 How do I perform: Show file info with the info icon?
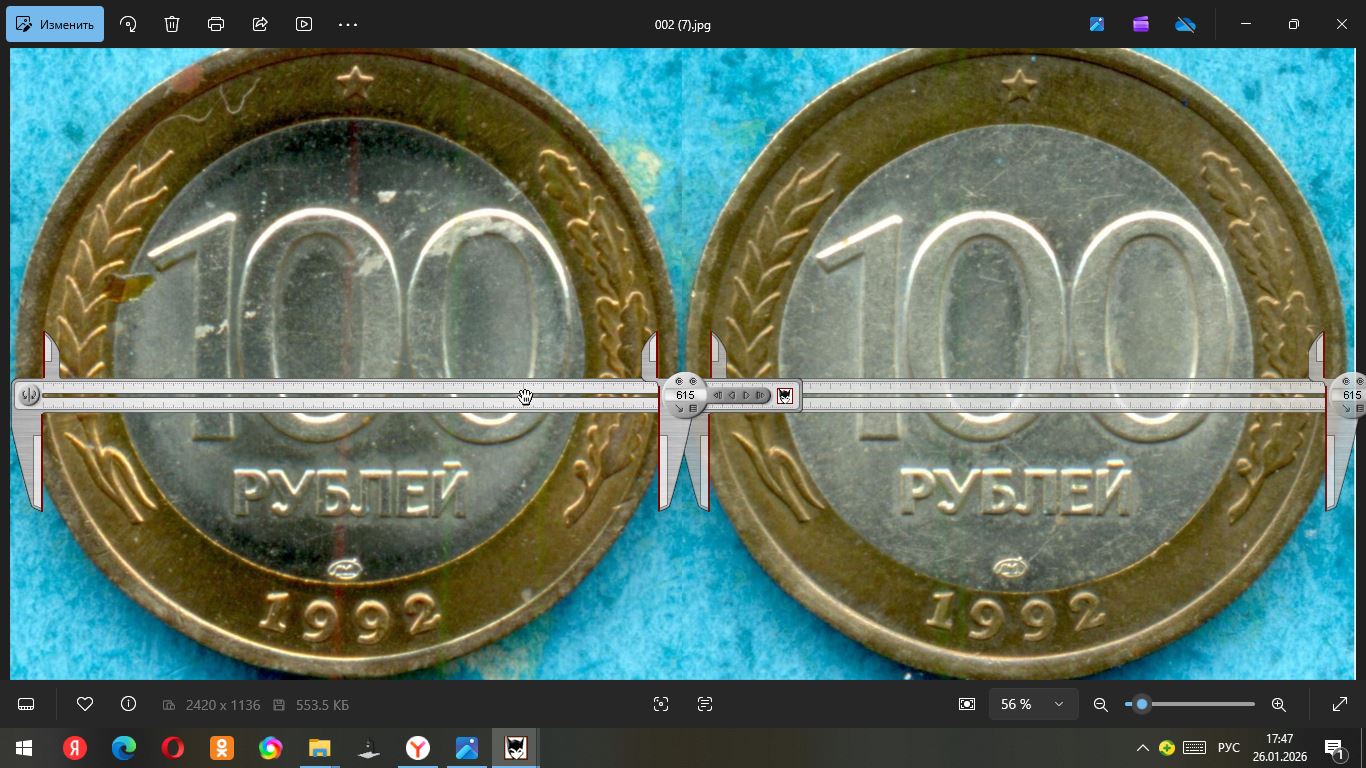[x=128, y=704]
